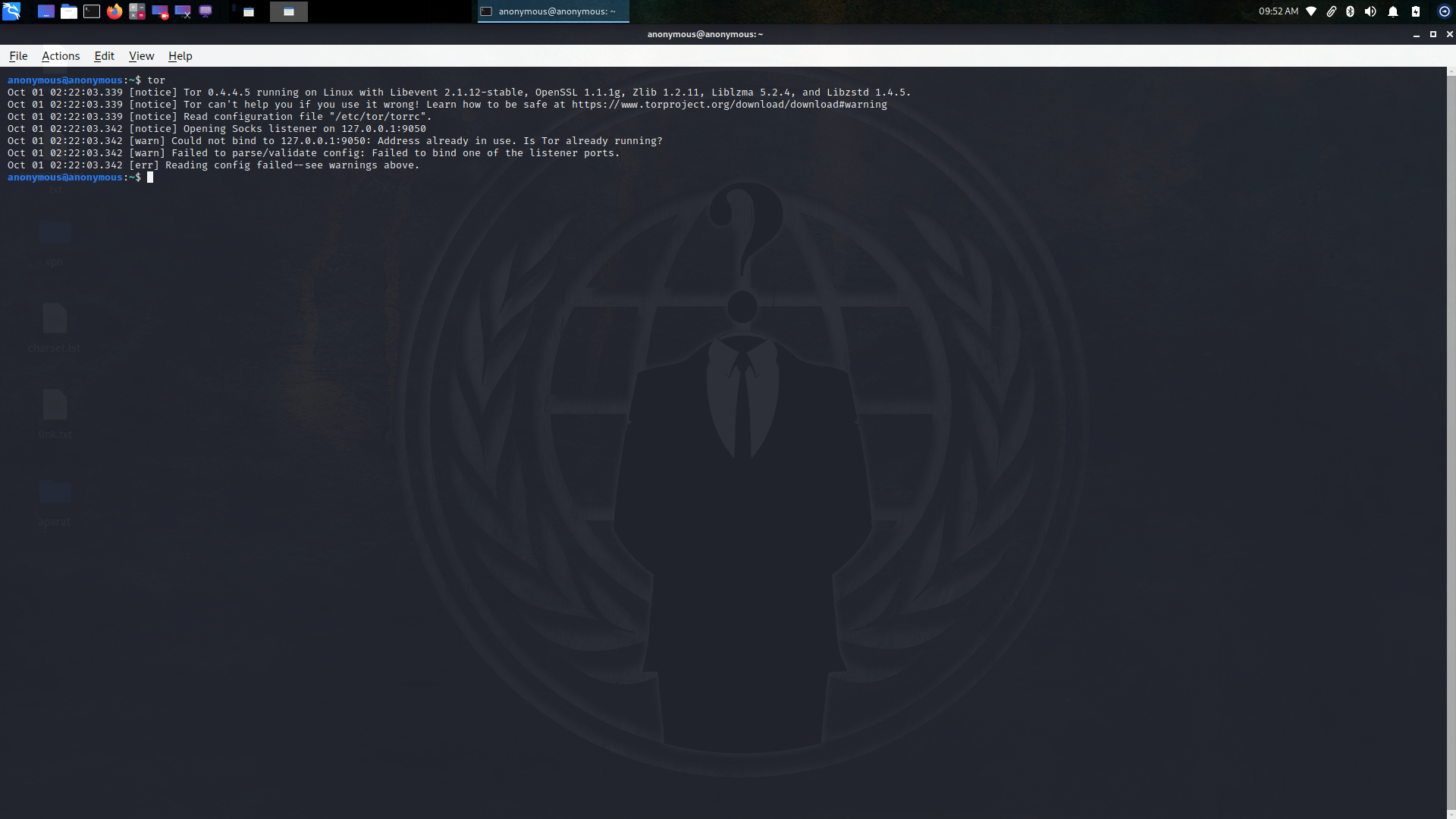The width and height of the screenshot is (1456, 819).
Task: Open the Kali dragon applications menu
Action: tap(11, 11)
